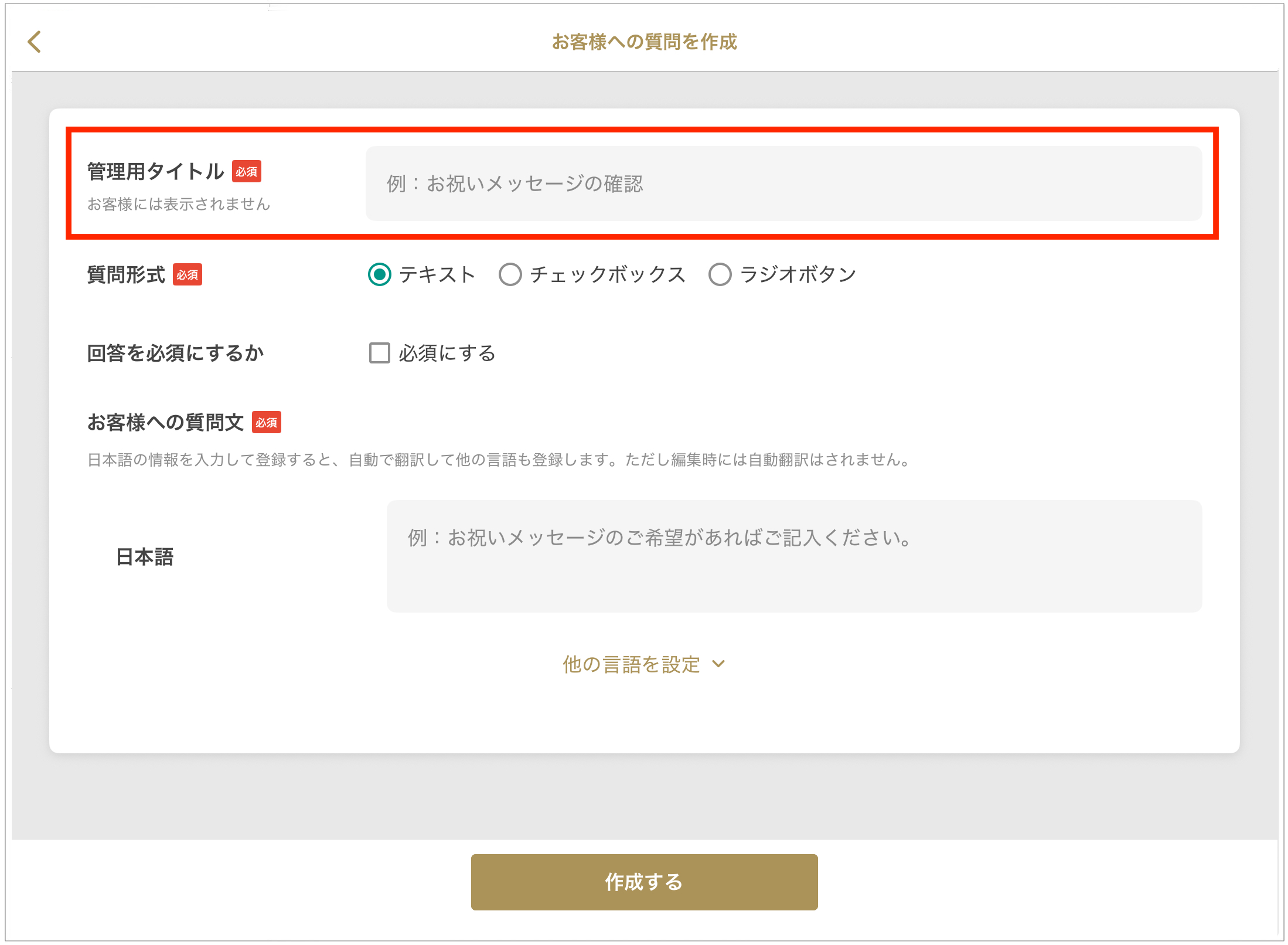The image size is (1288, 945).
Task: Enable the 必須にする checkbox
Action: pos(380,353)
